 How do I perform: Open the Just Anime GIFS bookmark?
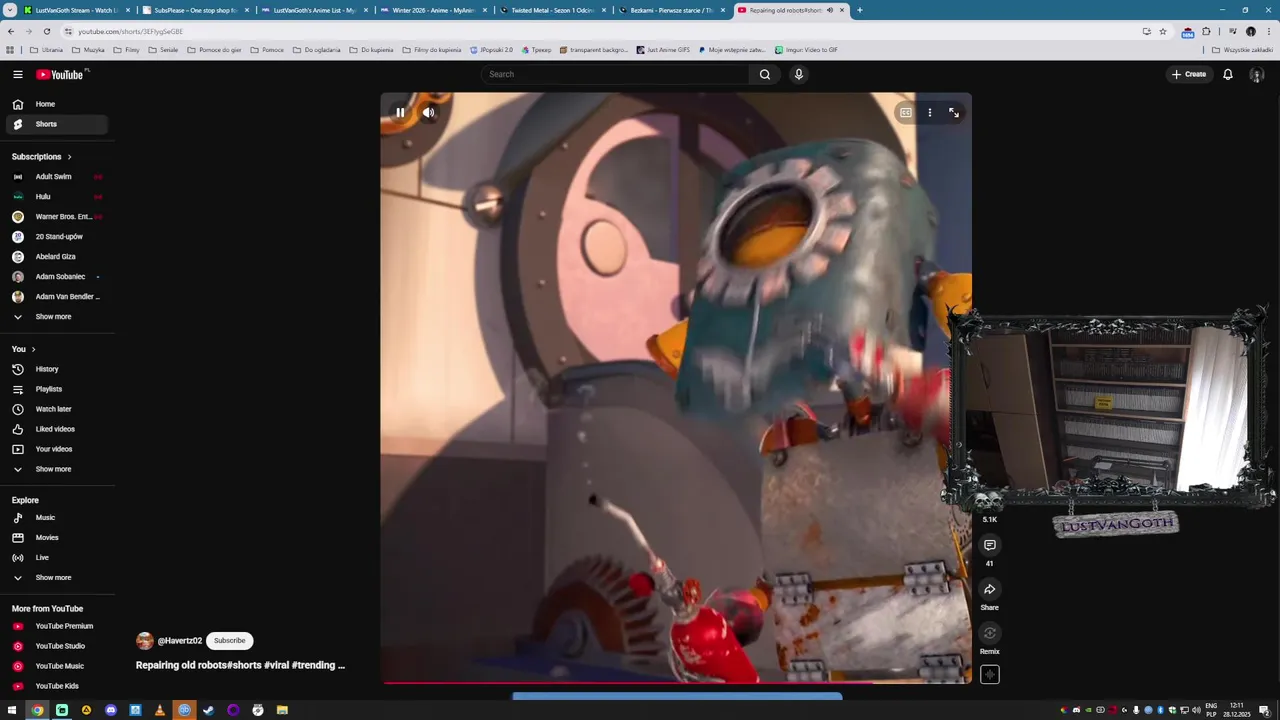(x=663, y=49)
